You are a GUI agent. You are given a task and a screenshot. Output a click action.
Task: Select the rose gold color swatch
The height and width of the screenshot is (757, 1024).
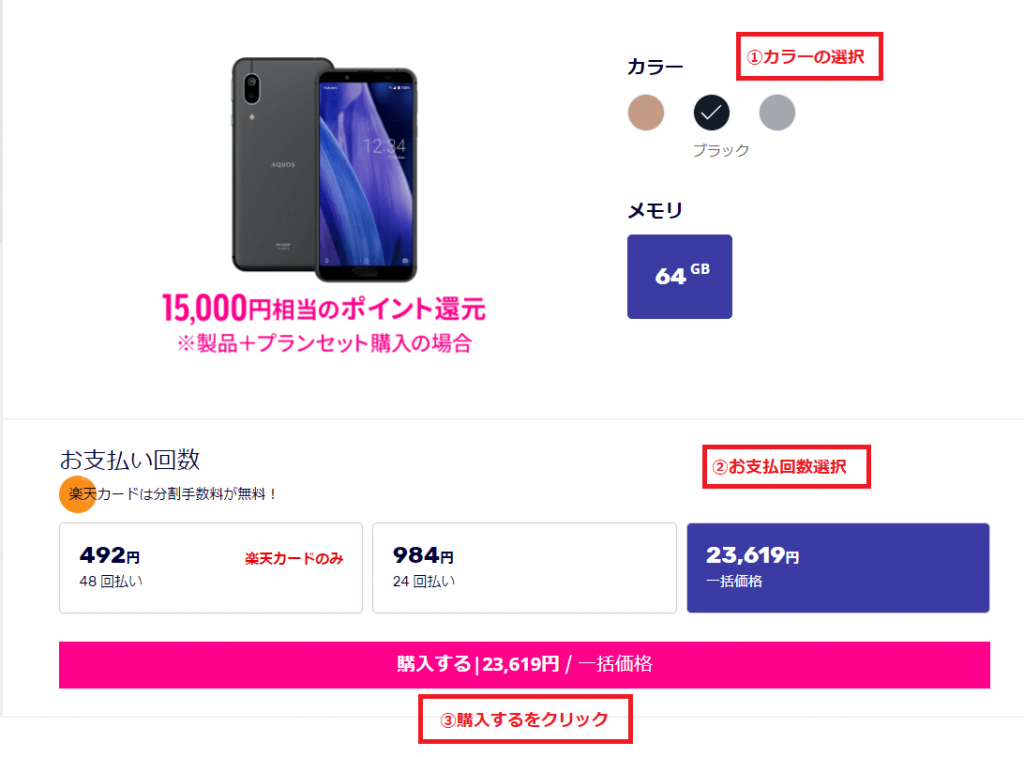pos(646,112)
